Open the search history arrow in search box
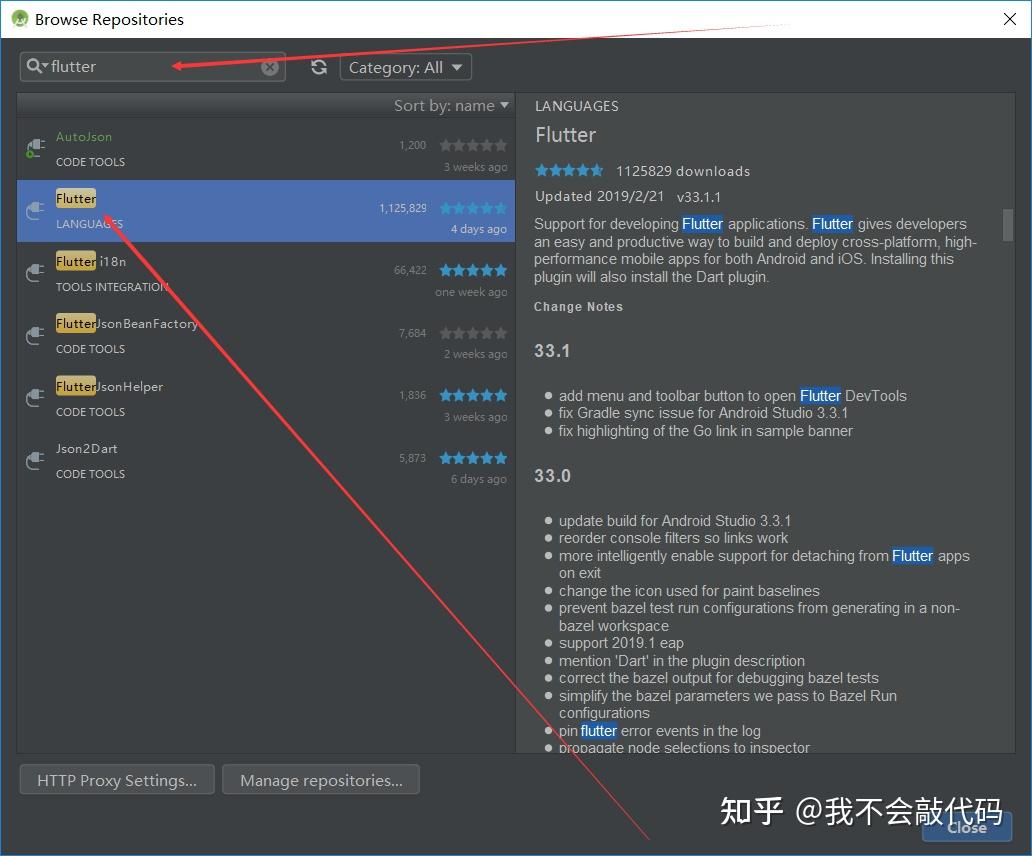Viewport: 1032px width, 856px height. (42, 65)
